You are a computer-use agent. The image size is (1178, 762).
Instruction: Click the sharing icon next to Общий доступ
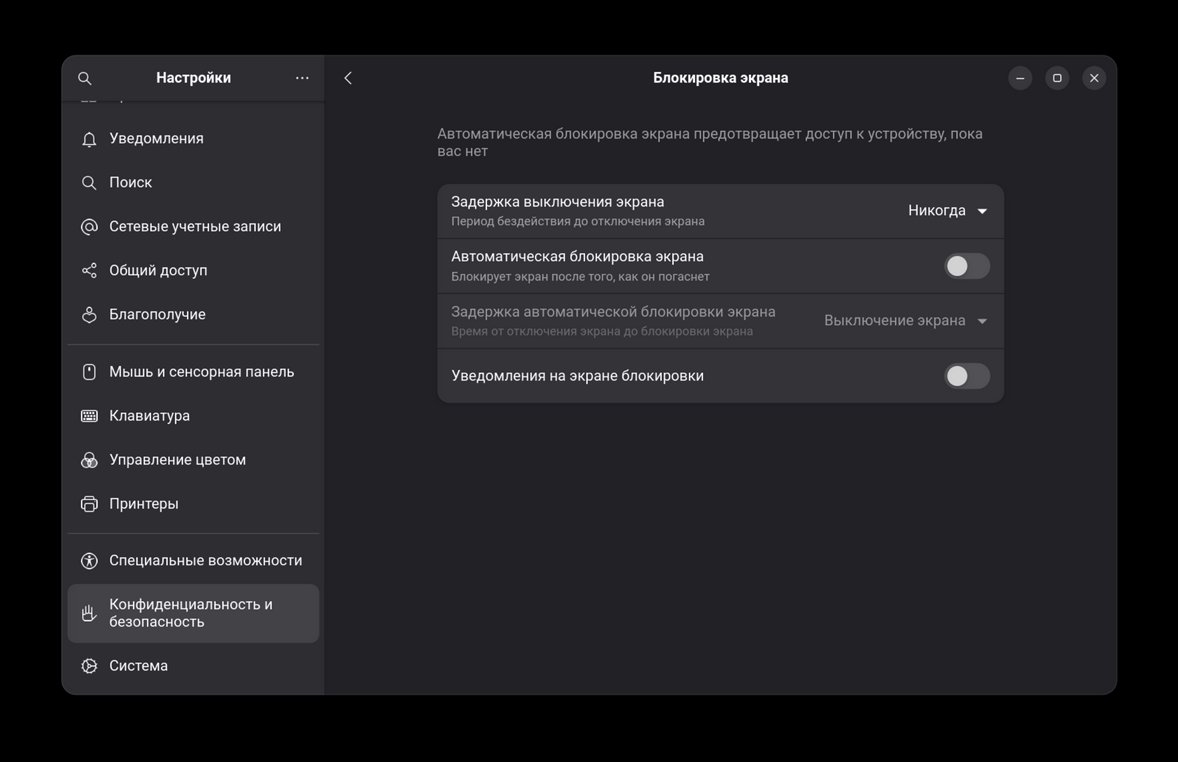[89, 270]
